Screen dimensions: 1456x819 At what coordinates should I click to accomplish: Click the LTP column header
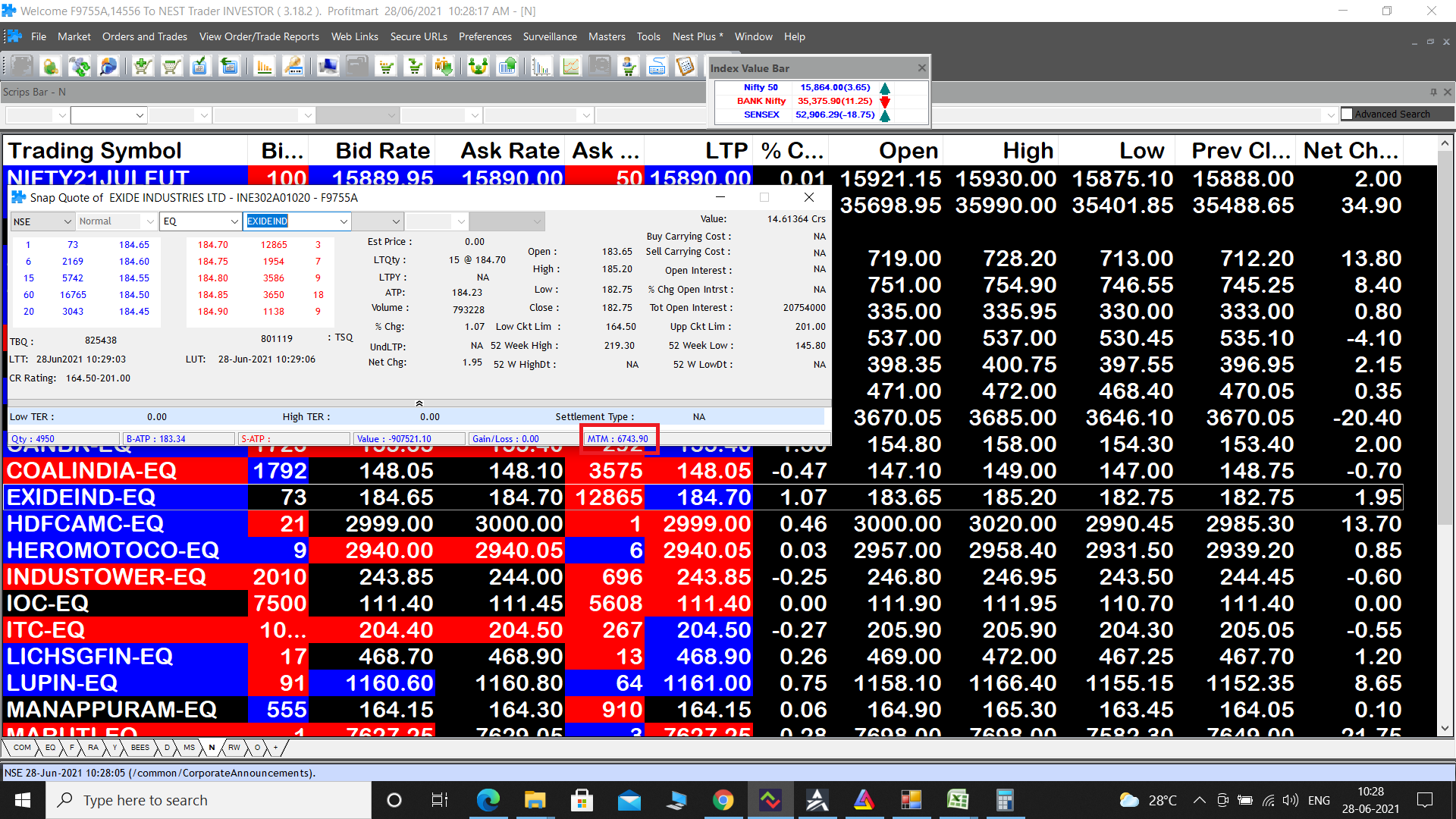pos(698,151)
